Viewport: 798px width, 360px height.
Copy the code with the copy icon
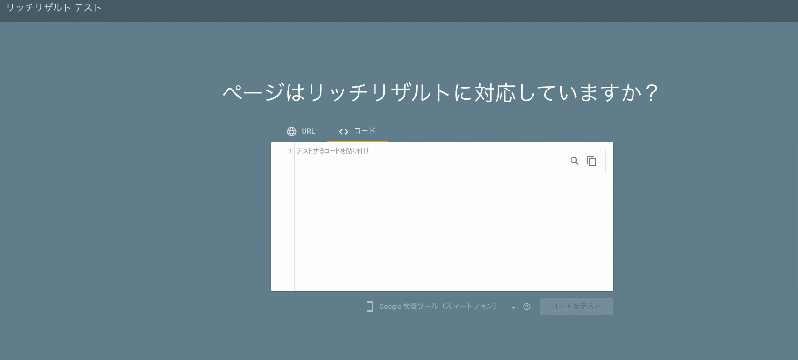(x=591, y=161)
